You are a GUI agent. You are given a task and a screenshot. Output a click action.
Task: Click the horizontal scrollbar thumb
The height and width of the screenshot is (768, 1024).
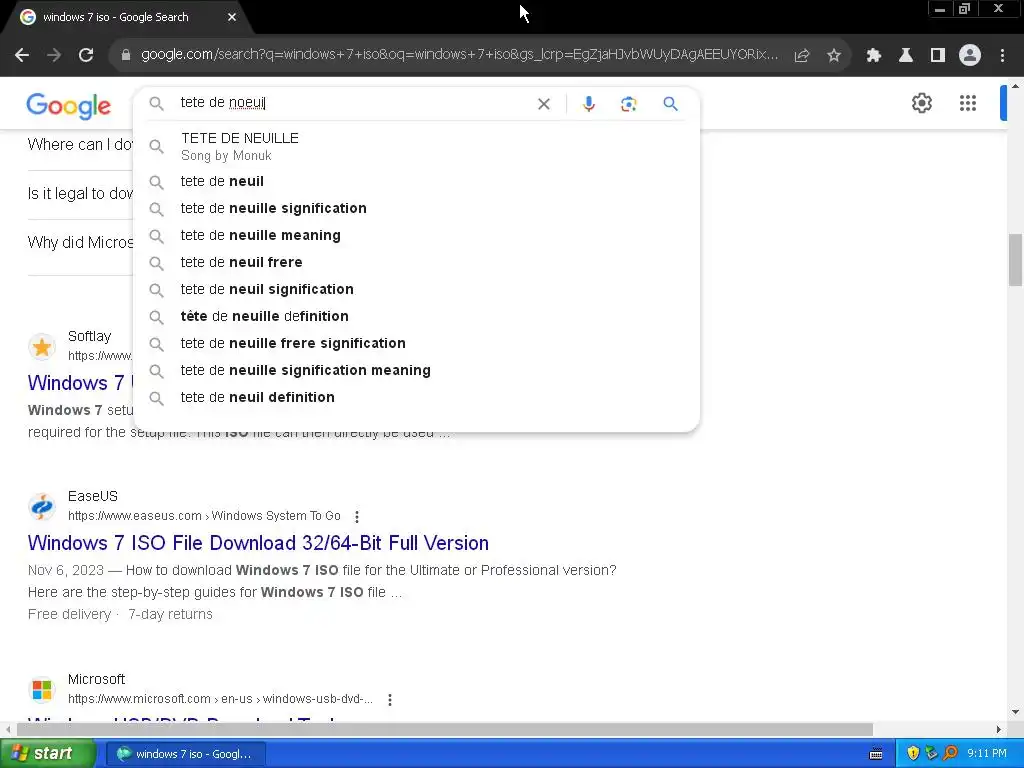445,729
